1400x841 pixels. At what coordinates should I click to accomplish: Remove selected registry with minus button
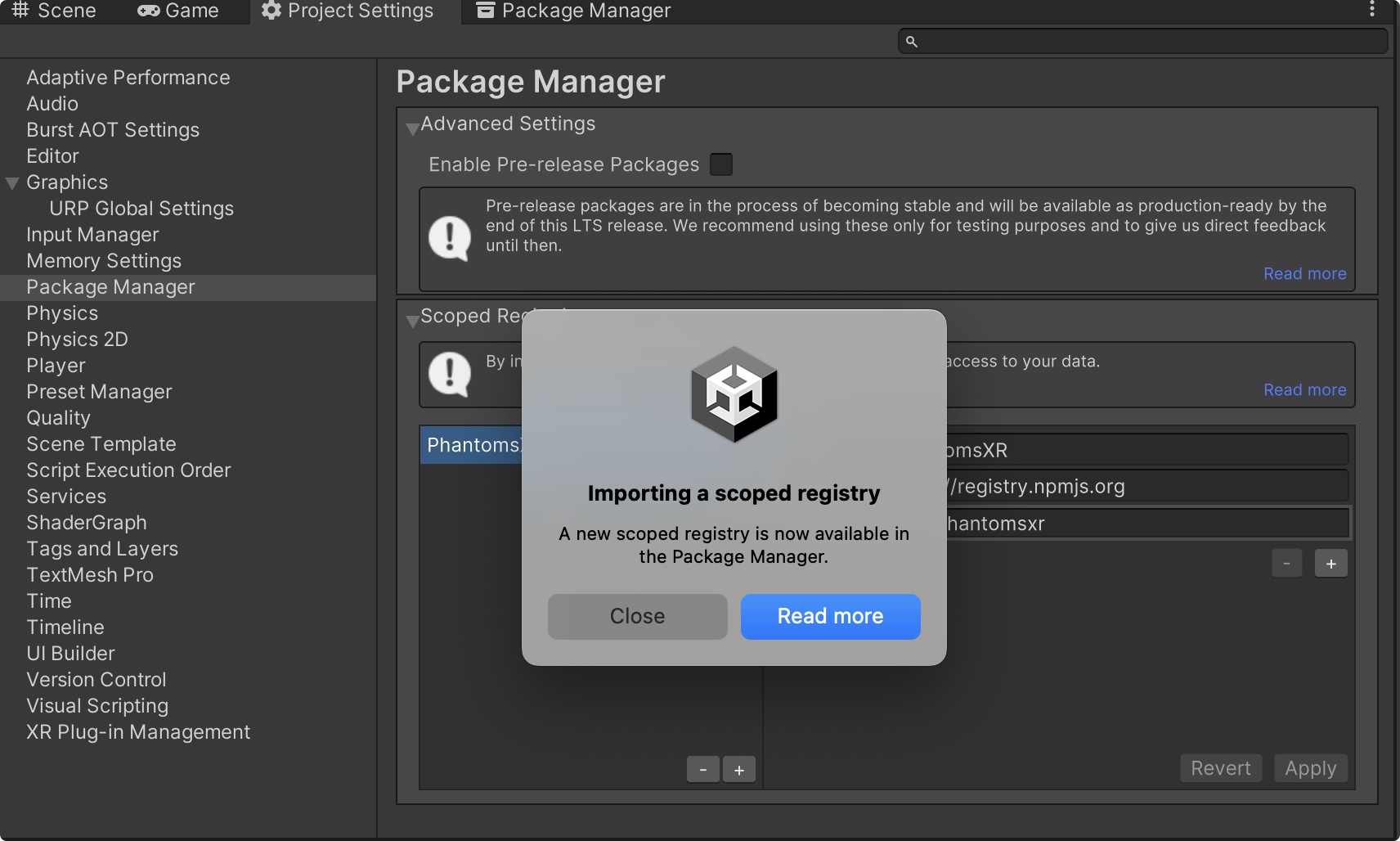tap(703, 770)
